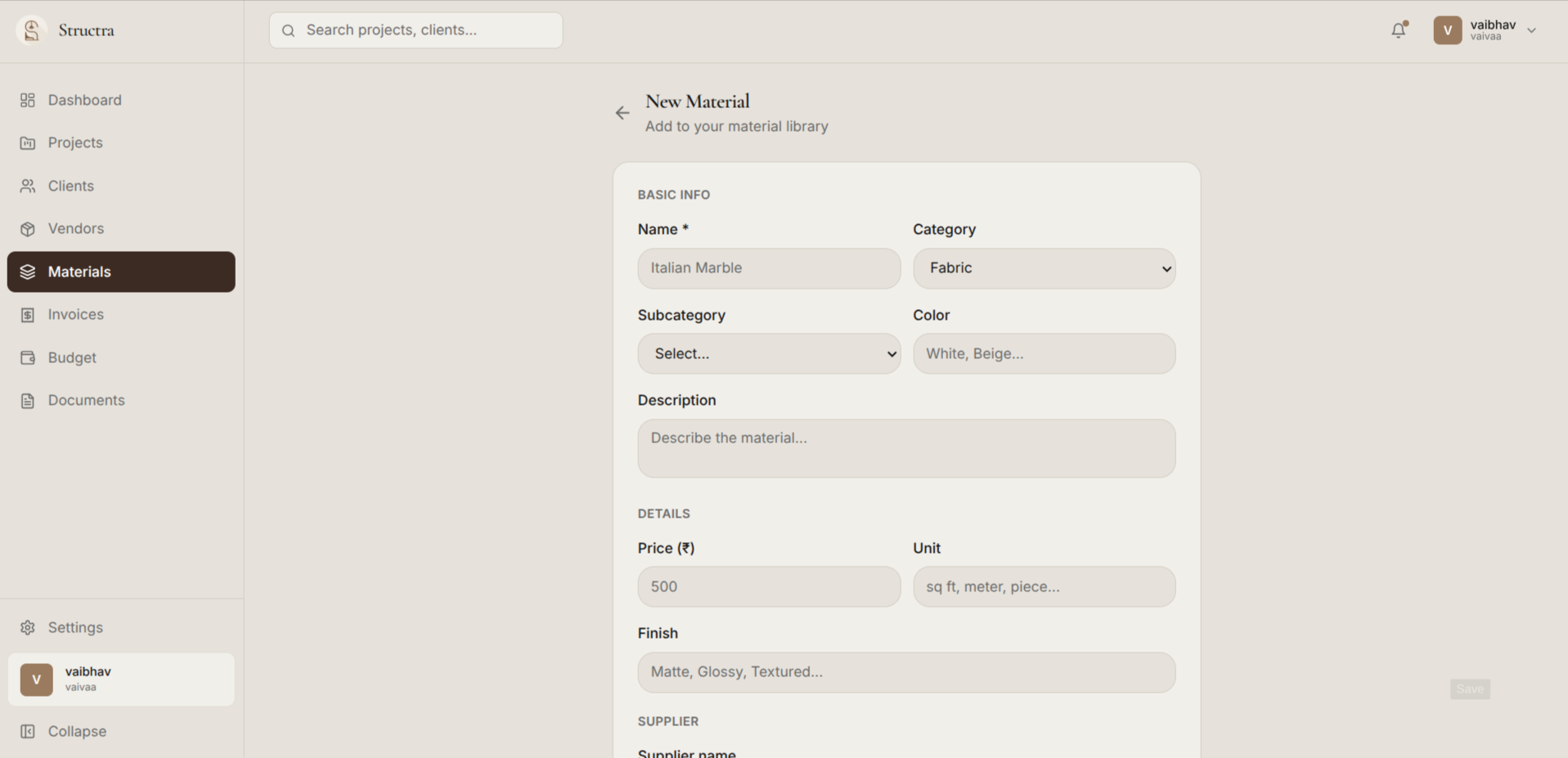This screenshot has height=758, width=1568.
Task: Click the sidebar V avatar badge
Action: point(37,680)
